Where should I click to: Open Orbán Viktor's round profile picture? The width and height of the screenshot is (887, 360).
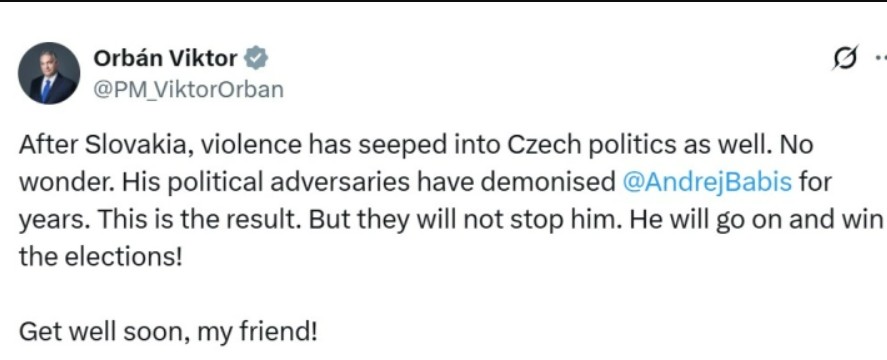tap(49, 73)
